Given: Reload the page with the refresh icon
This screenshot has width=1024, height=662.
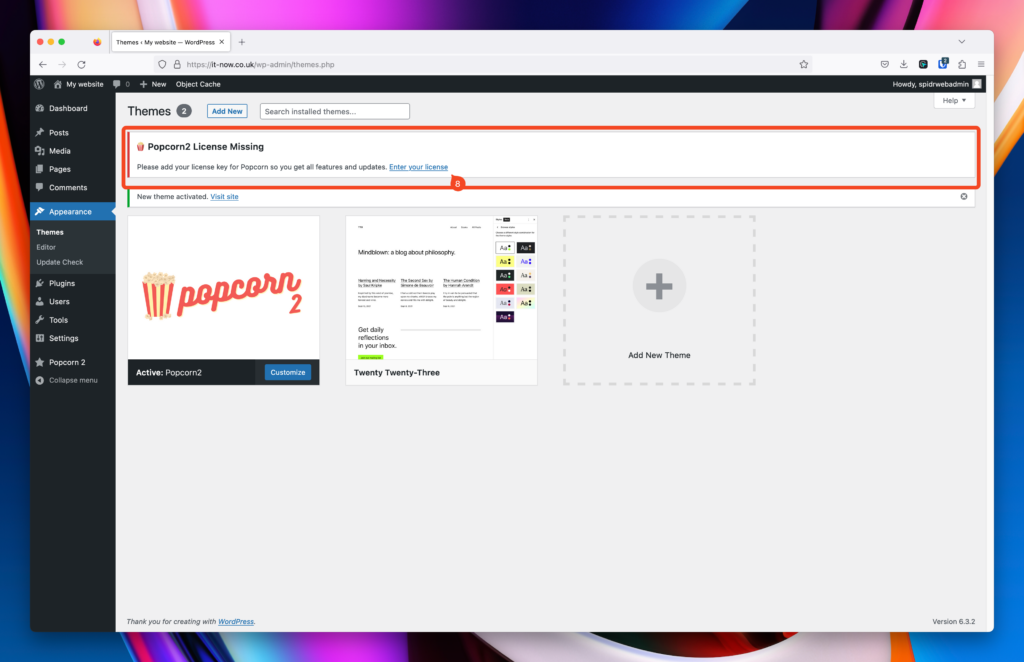Looking at the screenshot, I should click(82, 65).
